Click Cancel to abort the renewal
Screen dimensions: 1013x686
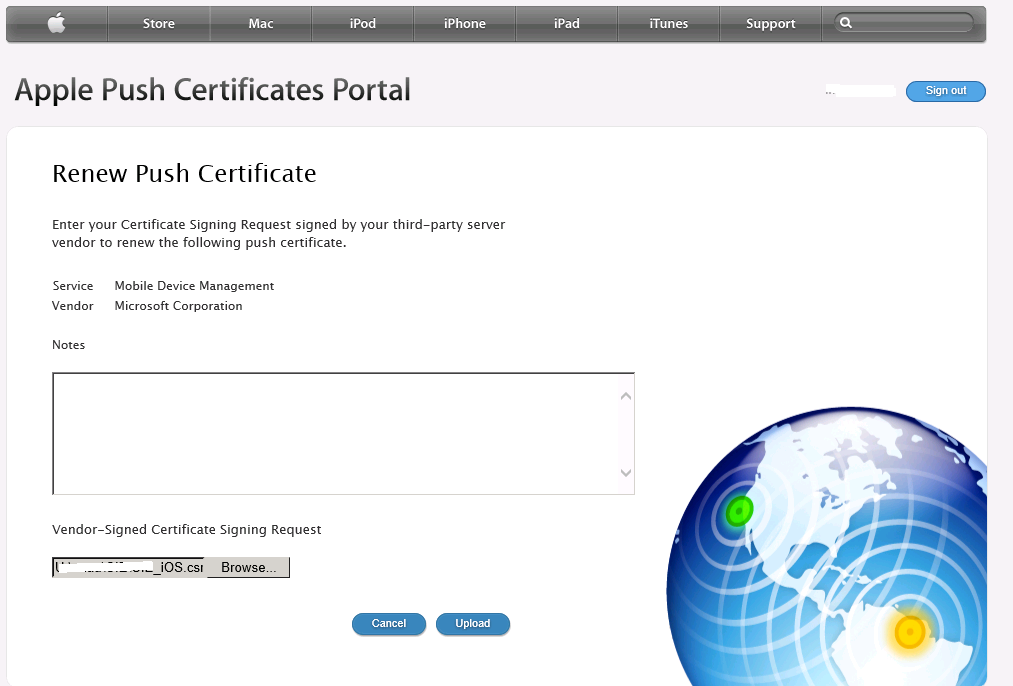388,623
